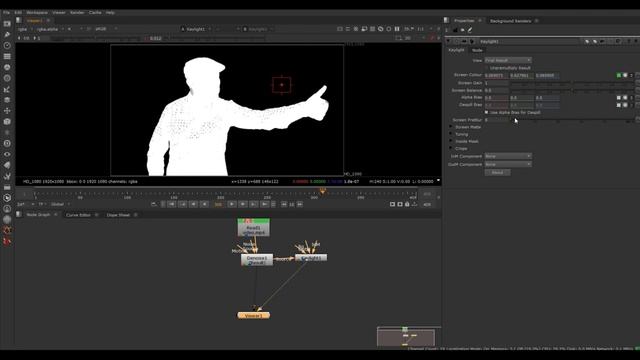Expand the Tuning group
Viewport: 640px width, 360px height.
451,134
